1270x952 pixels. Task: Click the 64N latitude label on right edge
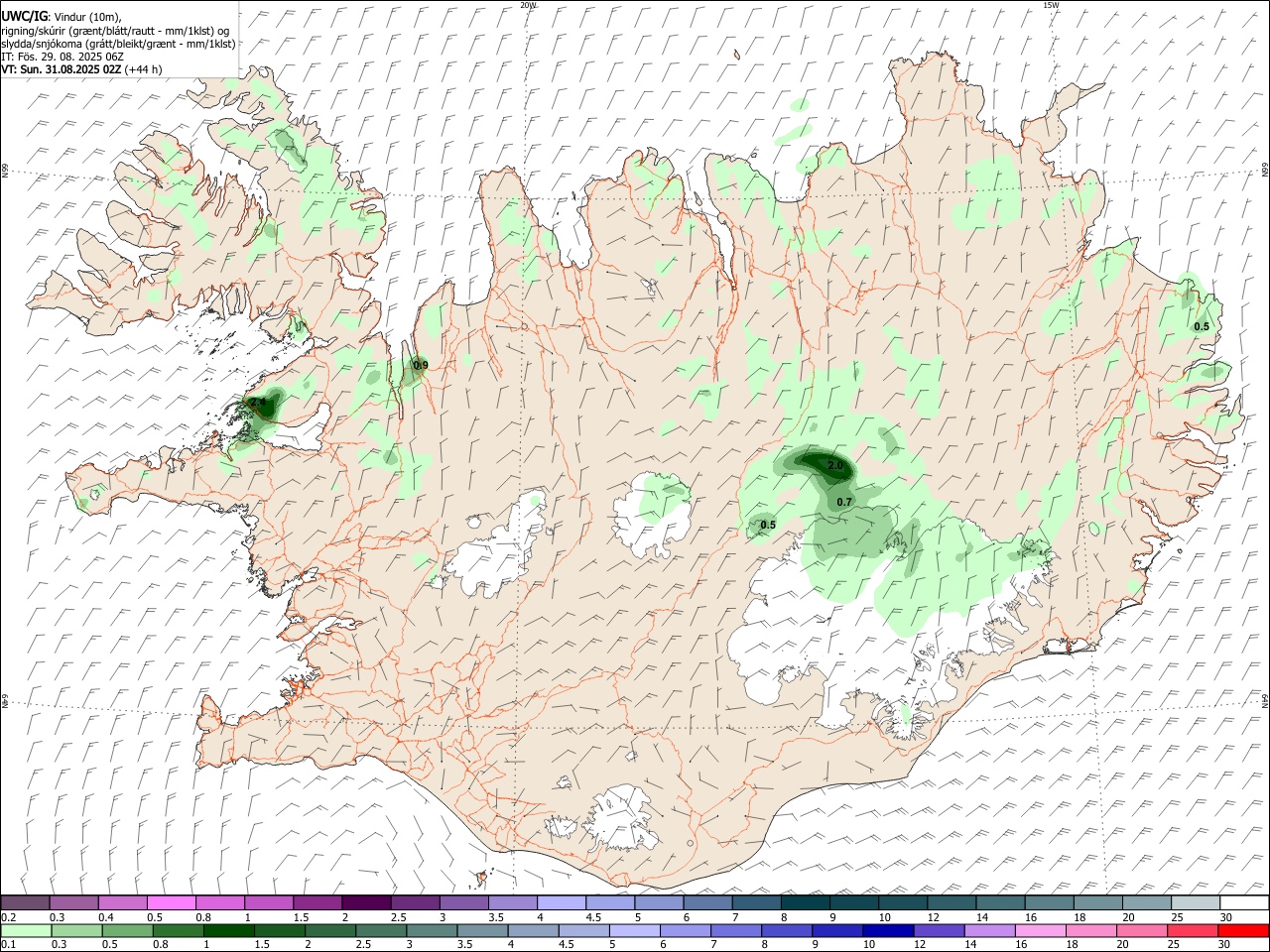coord(1265,700)
